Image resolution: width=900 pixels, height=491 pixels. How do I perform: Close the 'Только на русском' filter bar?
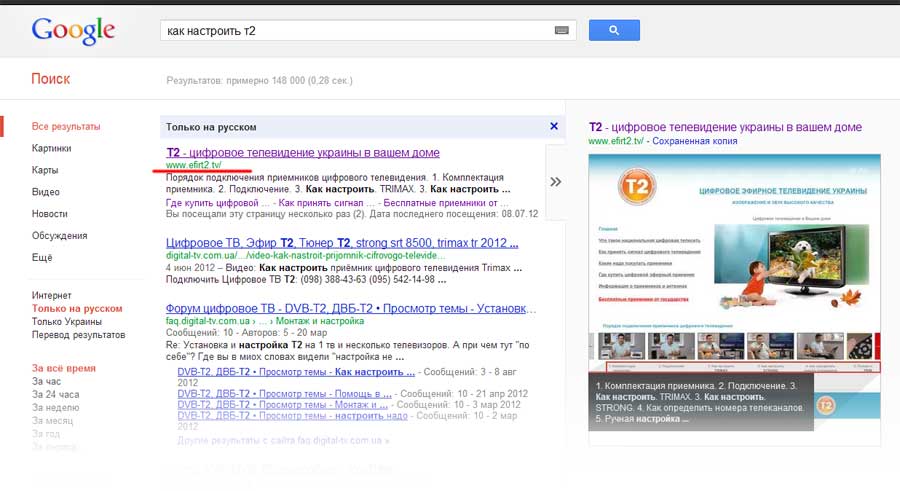point(554,126)
